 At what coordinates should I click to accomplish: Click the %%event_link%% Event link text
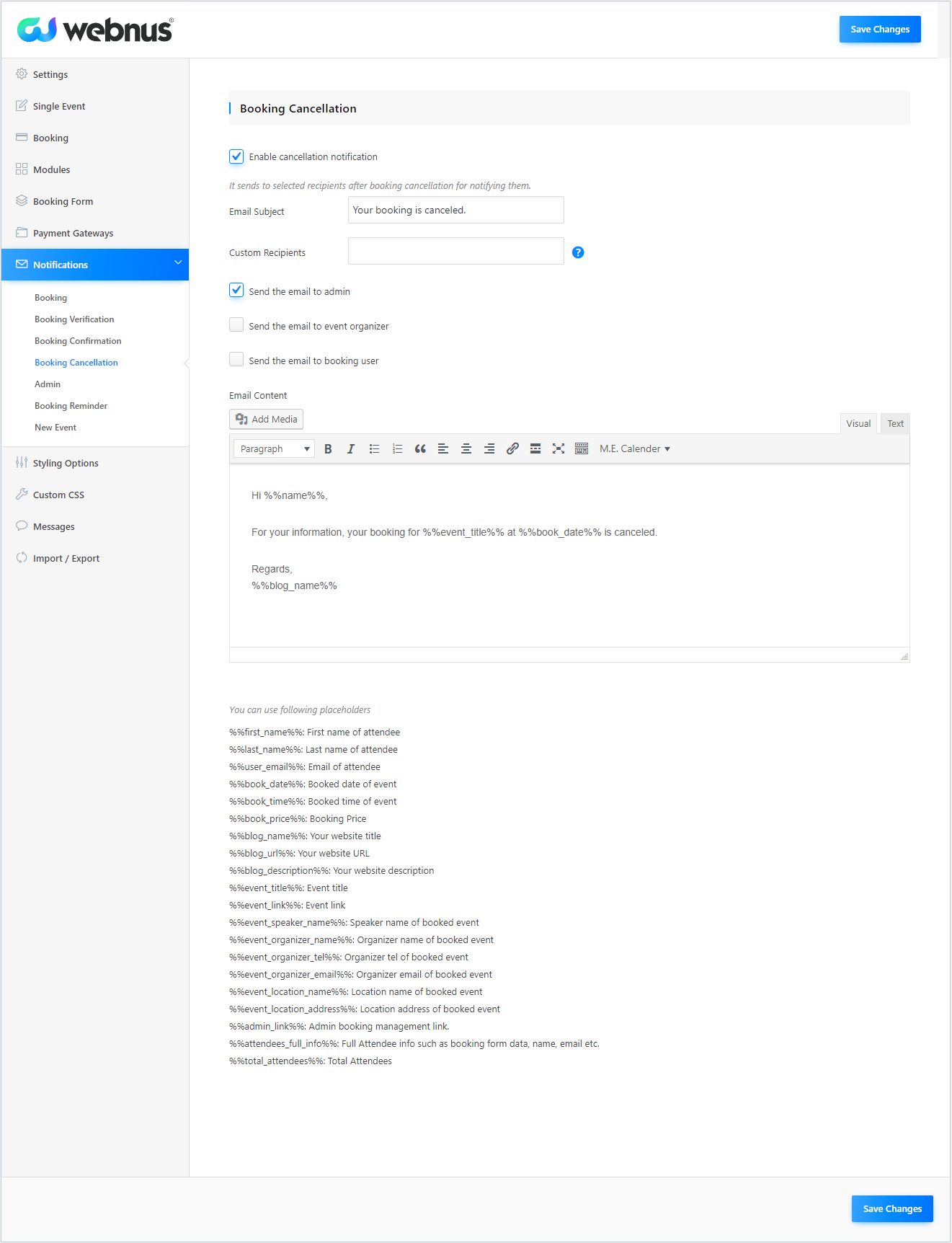click(x=288, y=906)
